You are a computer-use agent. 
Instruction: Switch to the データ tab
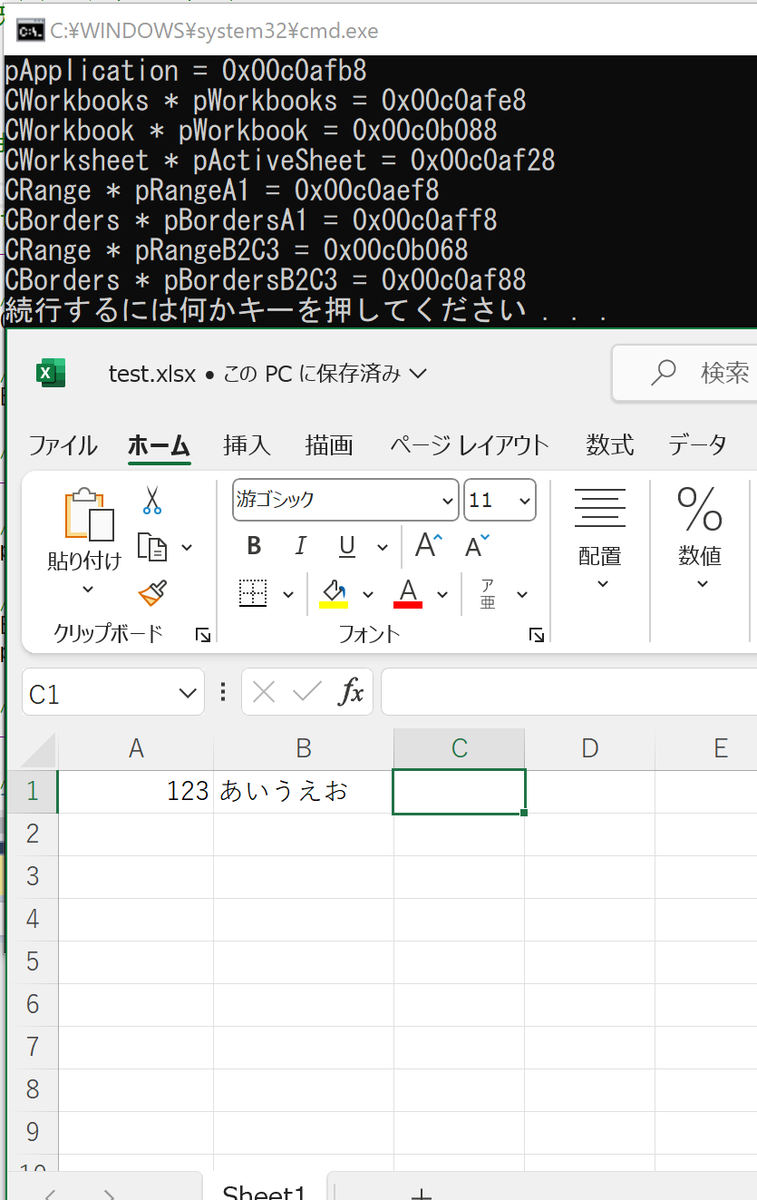pos(698,445)
